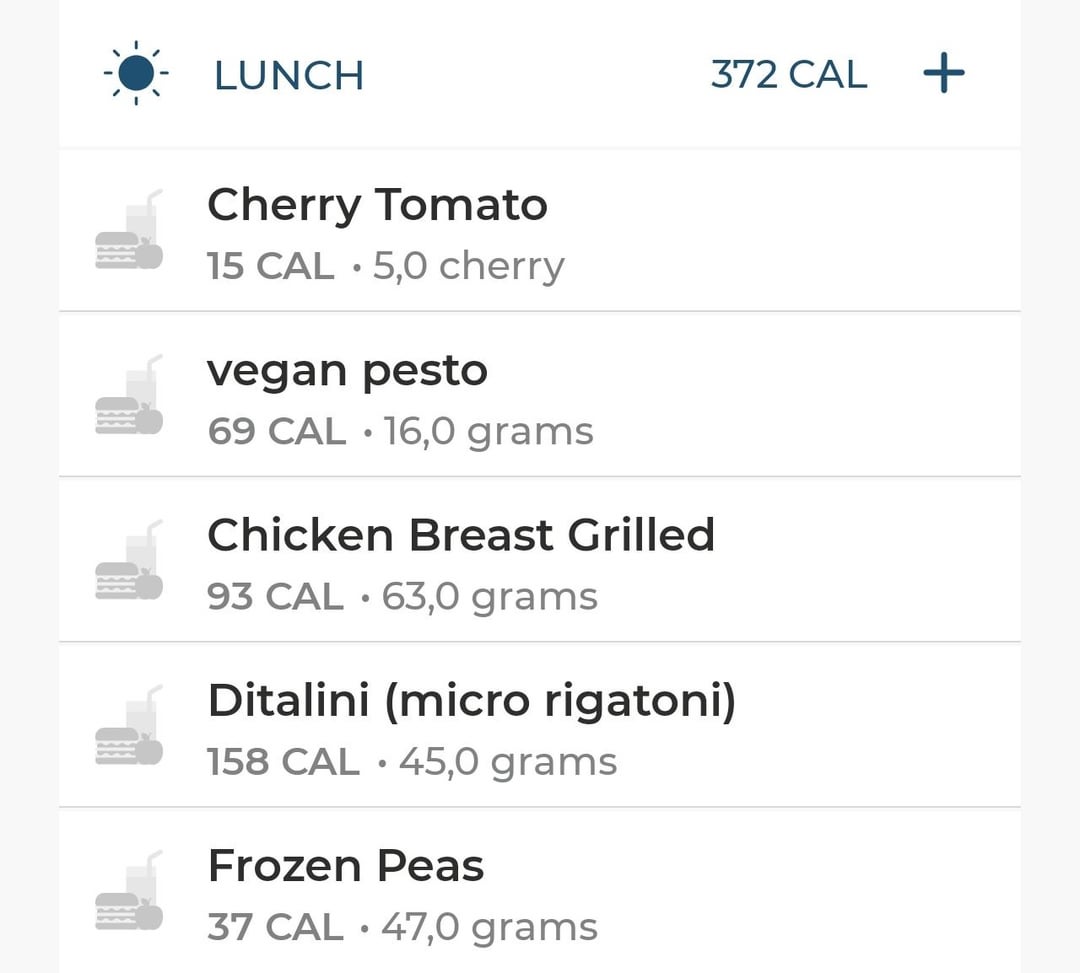Select the Ditalini food icon

point(129,725)
